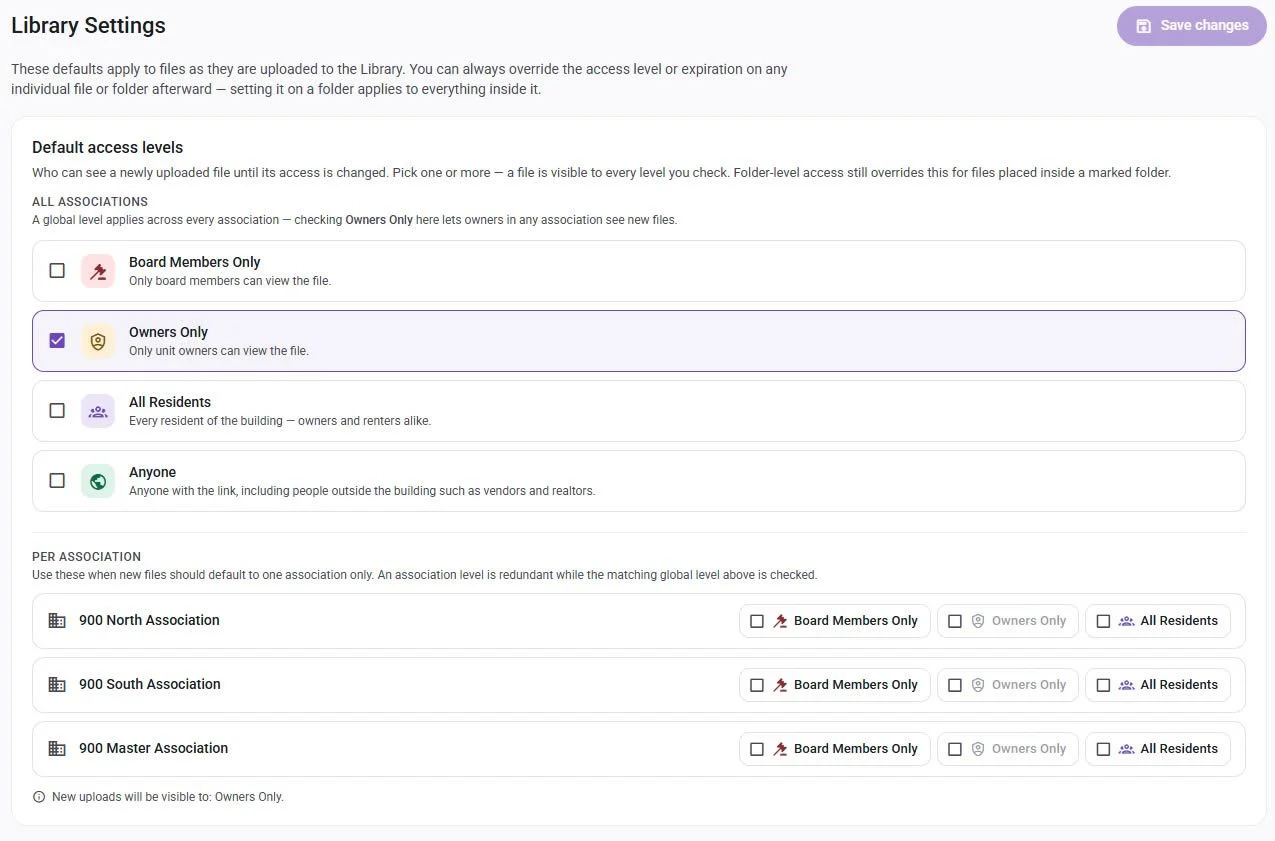1275x841 pixels.
Task: Click gavel icon in 900 Master Board Members chip
Action: (x=780, y=749)
